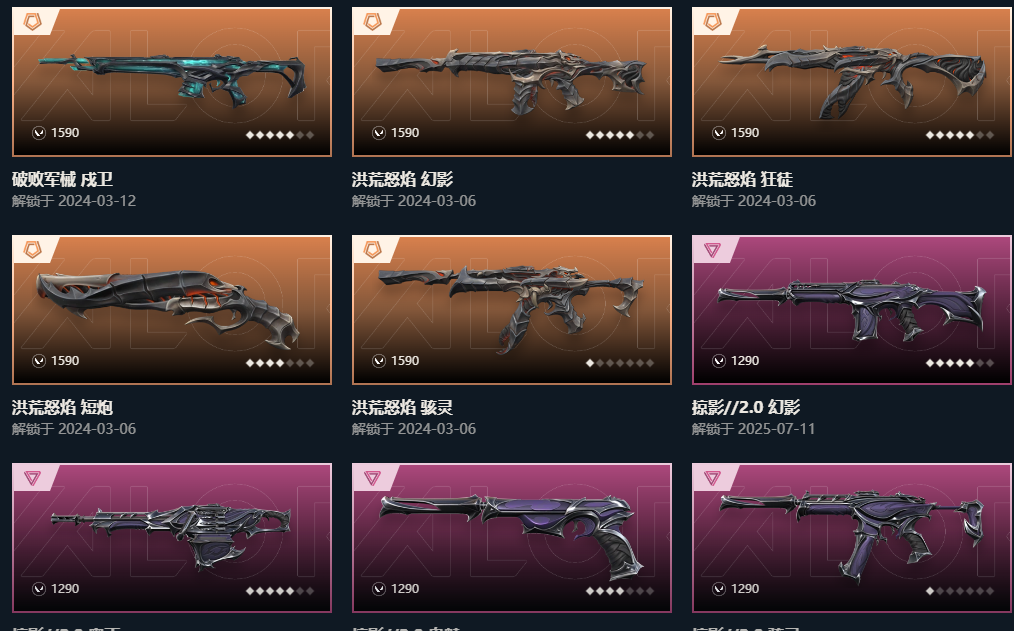The height and width of the screenshot is (631, 1014).
Task: Select the purple 掠影//2.0 幻影 weapon thumbnail
Action: point(852,310)
